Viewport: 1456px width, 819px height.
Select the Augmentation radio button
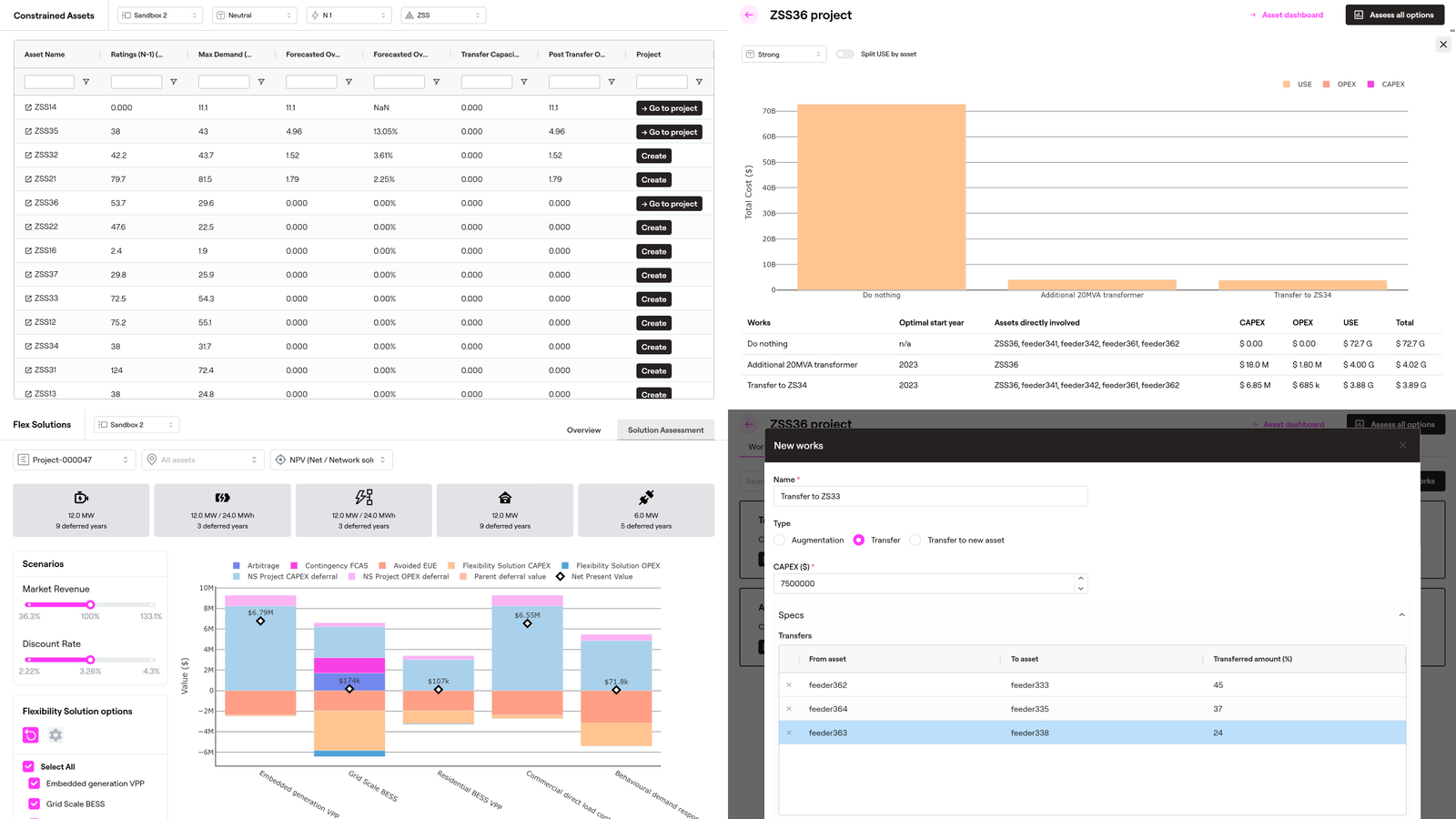(780, 541)
